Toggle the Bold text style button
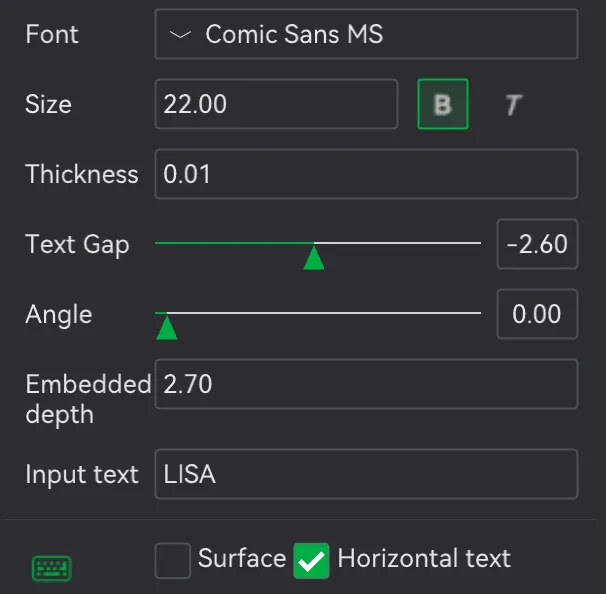The width and height of the screenshot is (606, 594). (x=443, y=104)
